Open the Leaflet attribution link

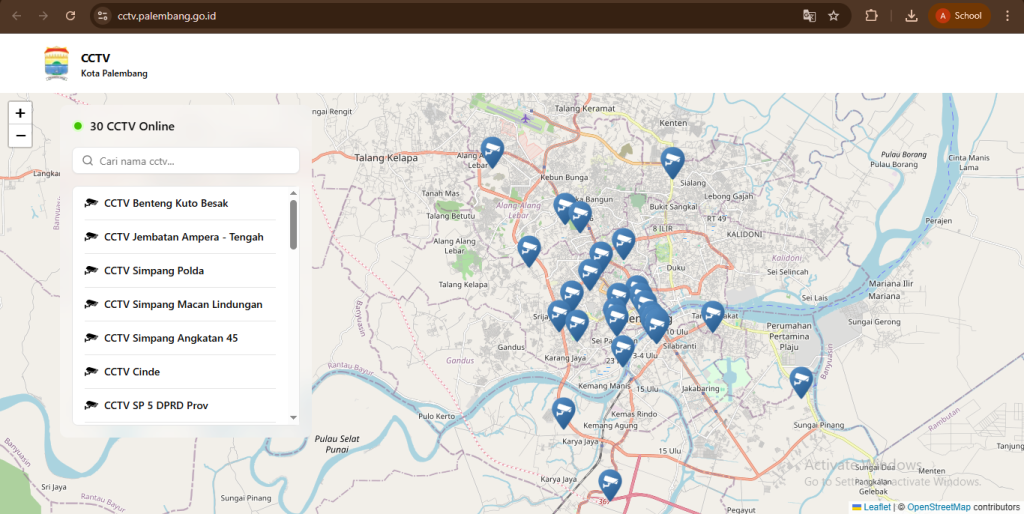pos(876,507)
